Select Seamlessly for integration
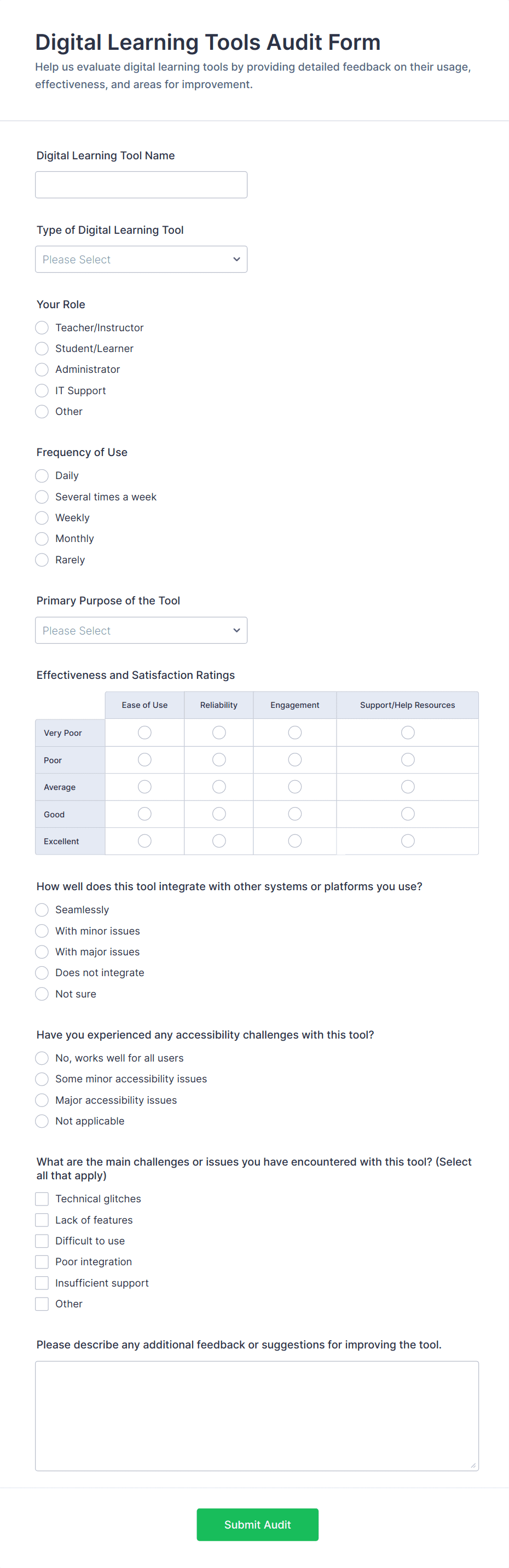509x1568 pixels. point(42,909)
